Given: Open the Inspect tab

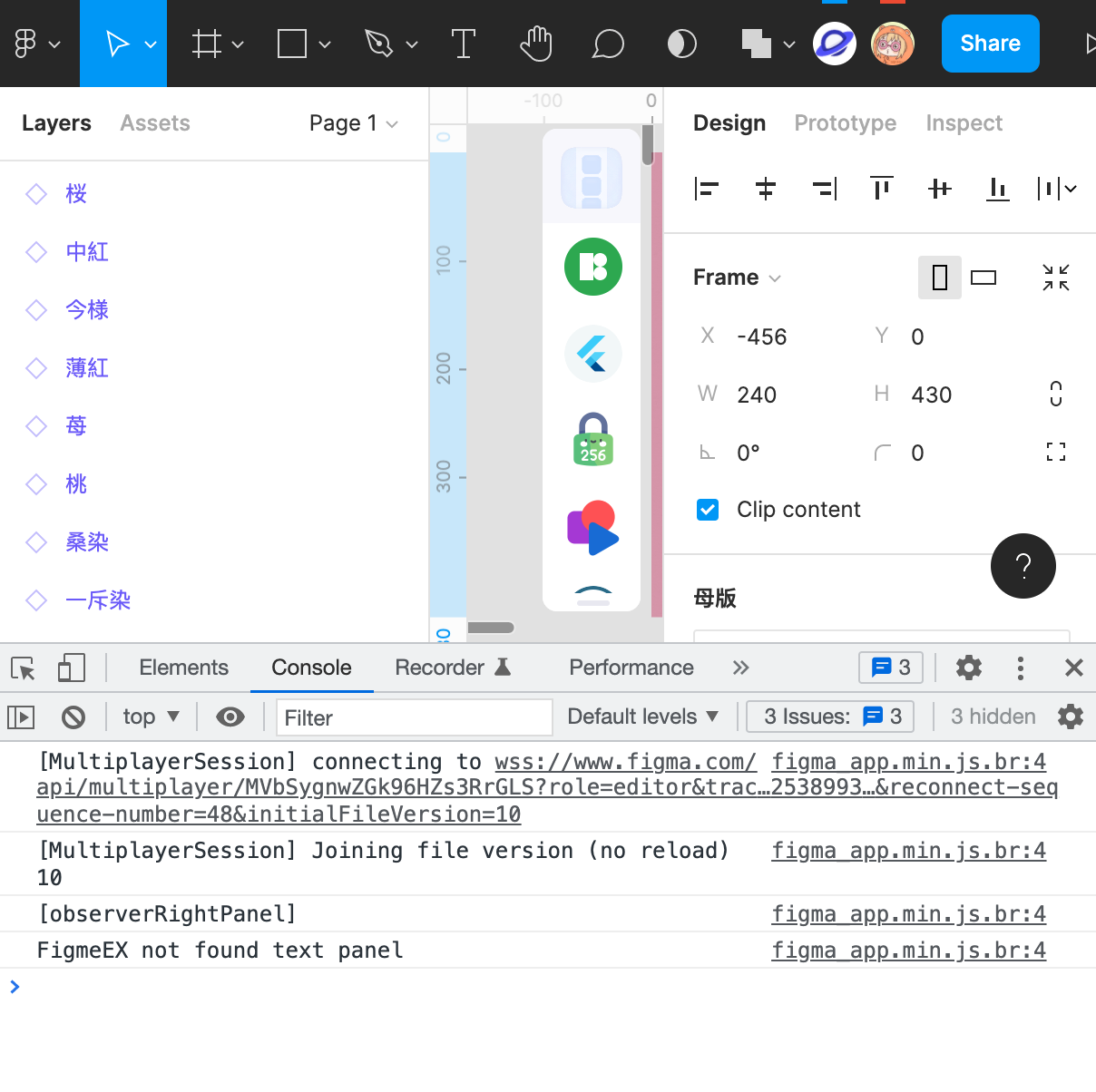Looking at the screenshot, I should click(964, 123).
